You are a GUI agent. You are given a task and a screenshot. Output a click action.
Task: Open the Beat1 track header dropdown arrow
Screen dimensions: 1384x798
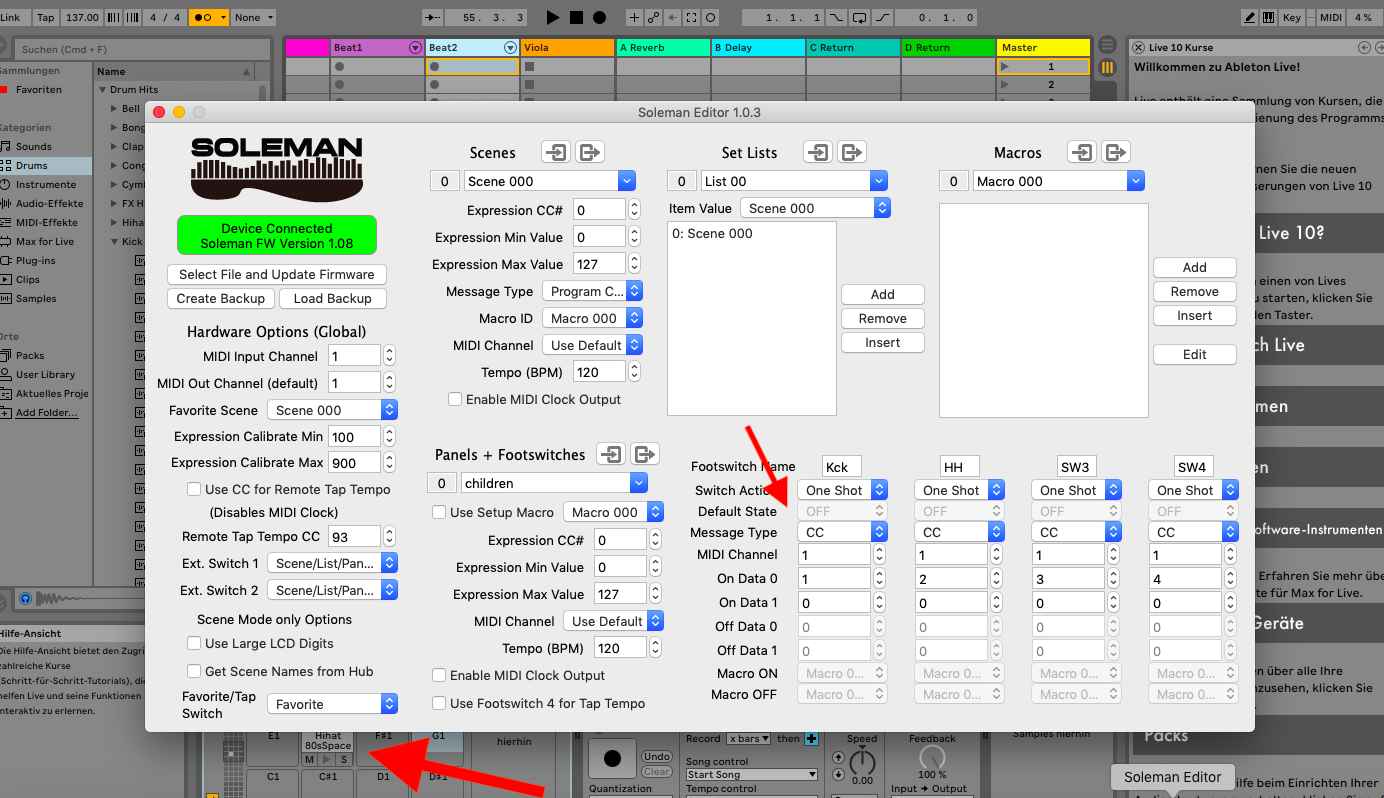pos(416,48)
